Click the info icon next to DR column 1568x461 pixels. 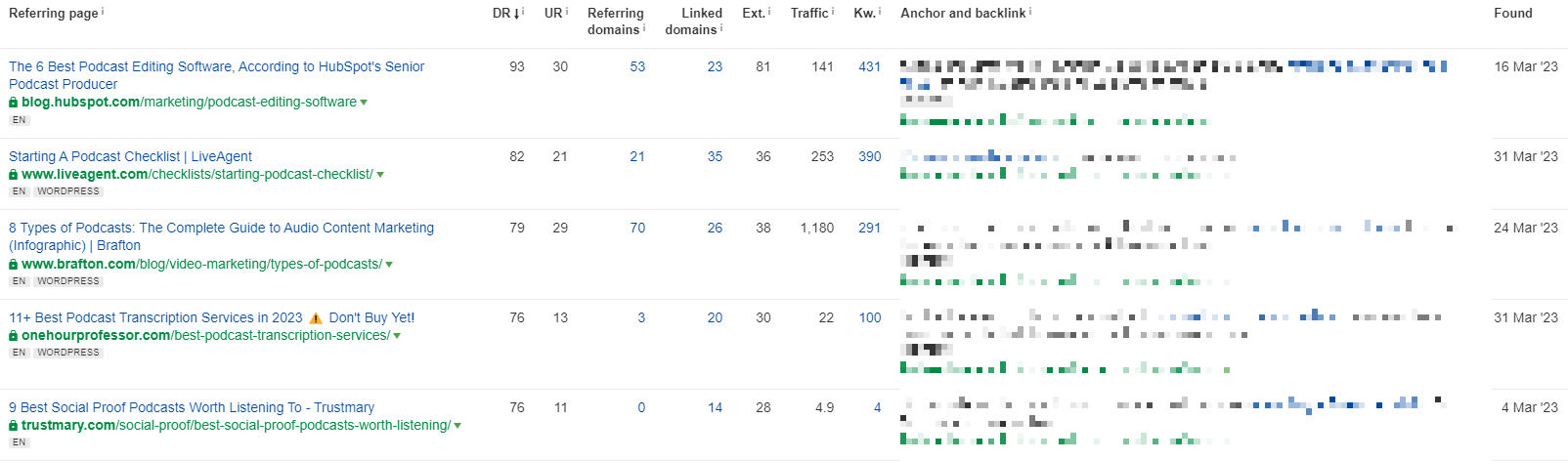(x=523, y=11)
